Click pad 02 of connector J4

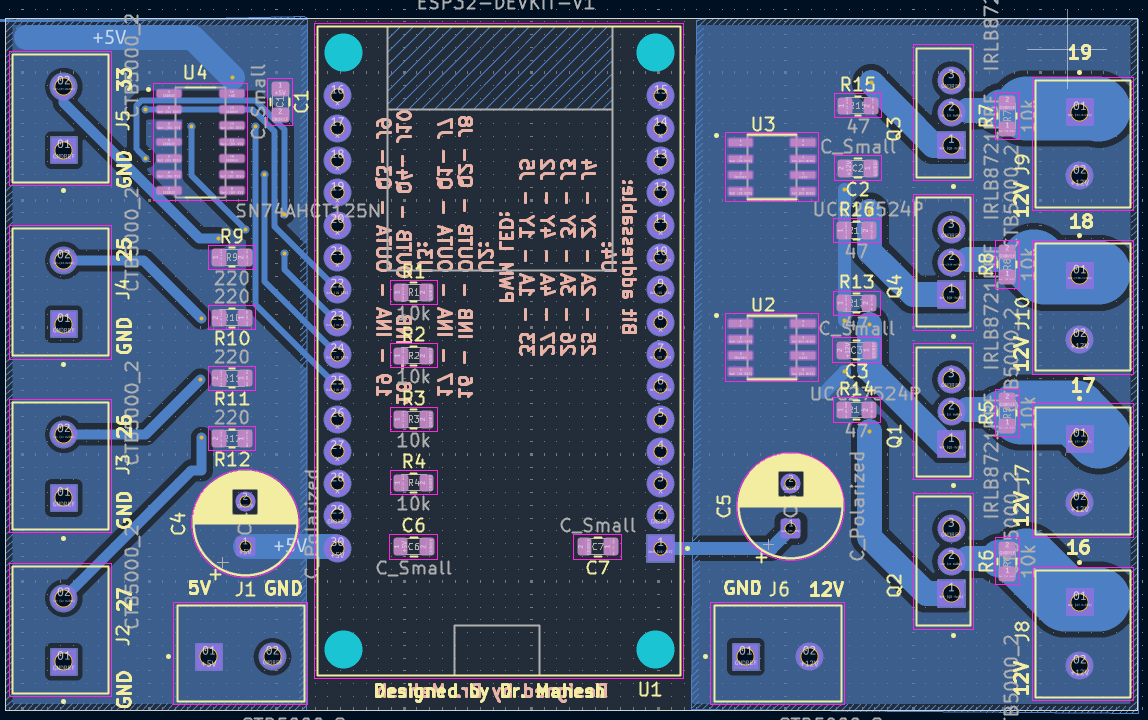click(x=64, y=259)
